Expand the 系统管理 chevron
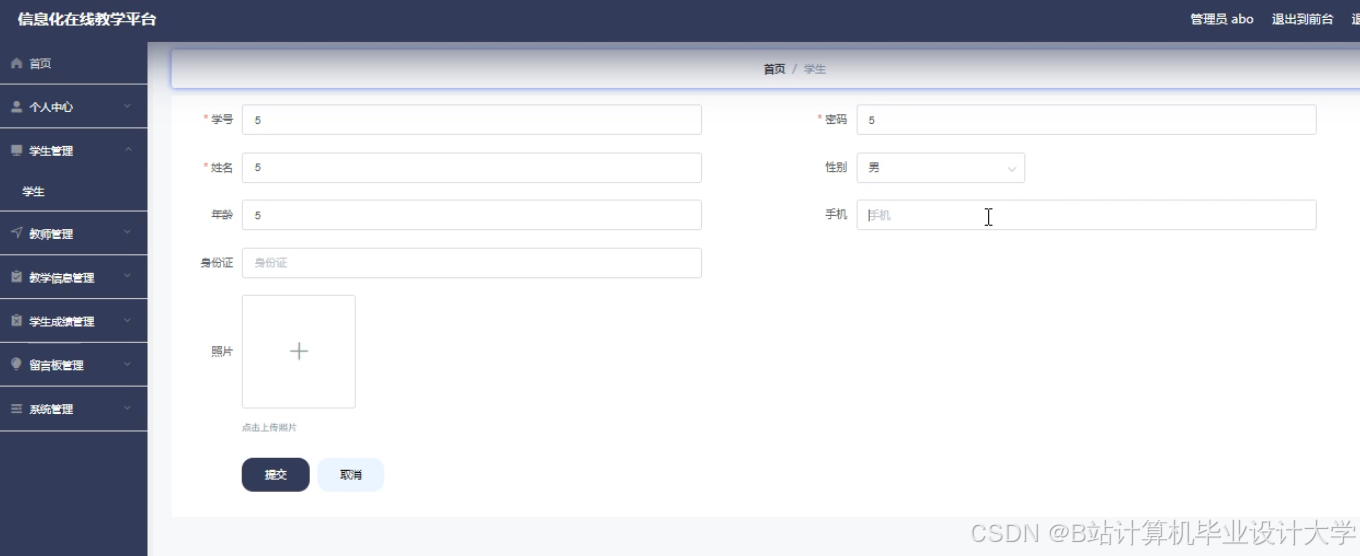The height and width of the screenshot is (556, 1360). tap(128, 409)
